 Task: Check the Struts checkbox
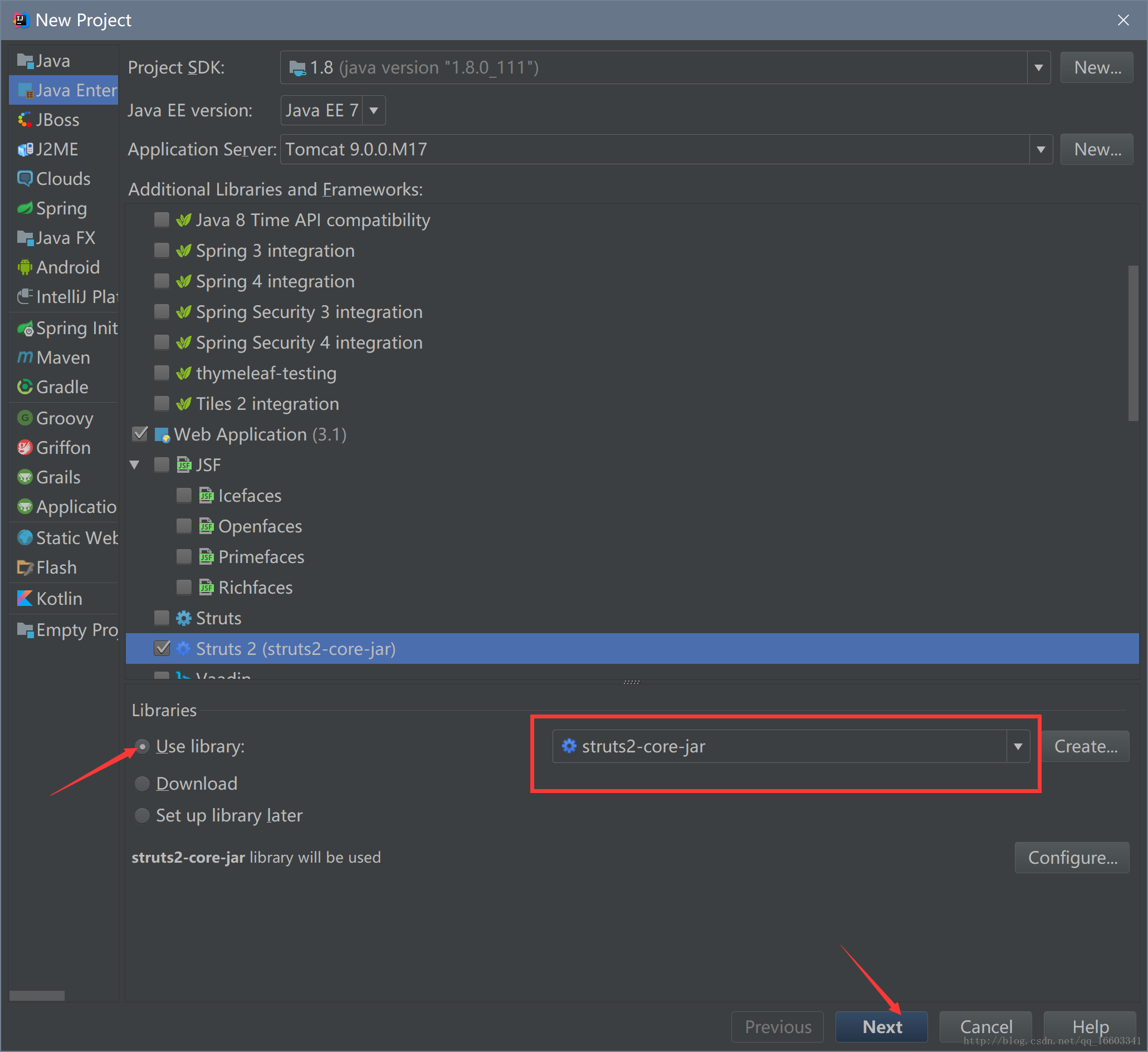tap(162, 618)
